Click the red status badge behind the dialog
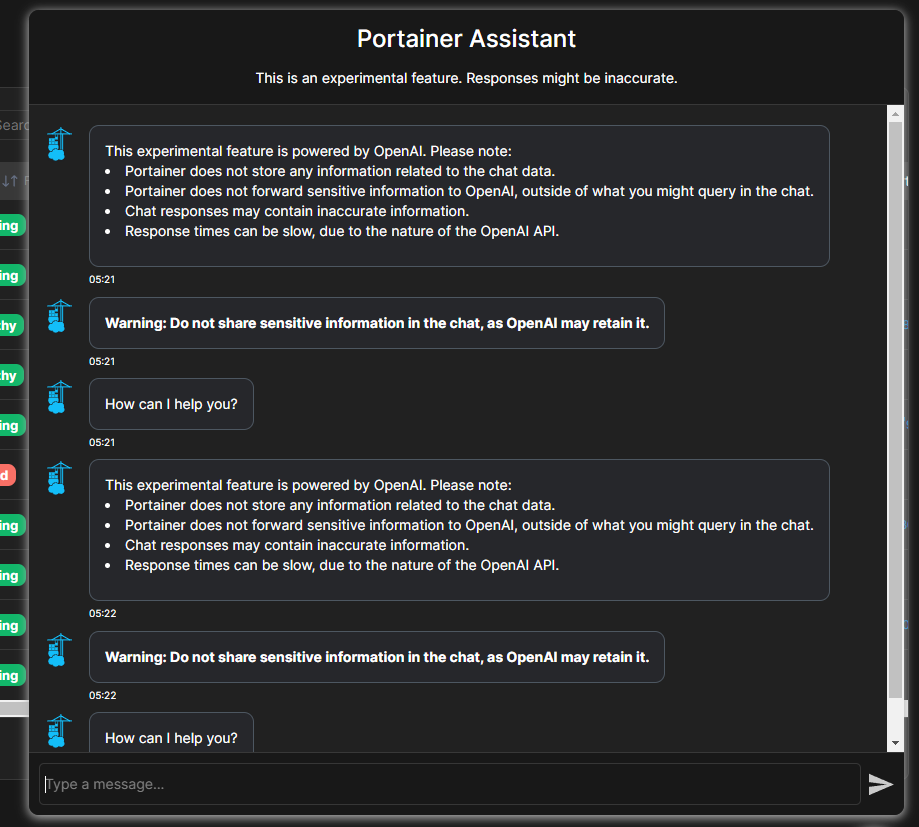Screen dimensions: 919x827 pyautogui.click(x=7, y=475)
